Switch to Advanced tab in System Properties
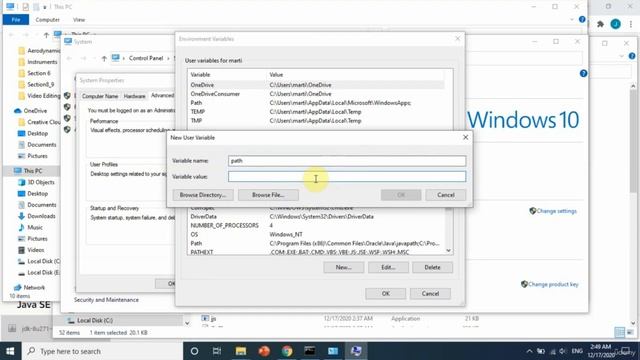640x360 pixels. click(x=162, y=96)
